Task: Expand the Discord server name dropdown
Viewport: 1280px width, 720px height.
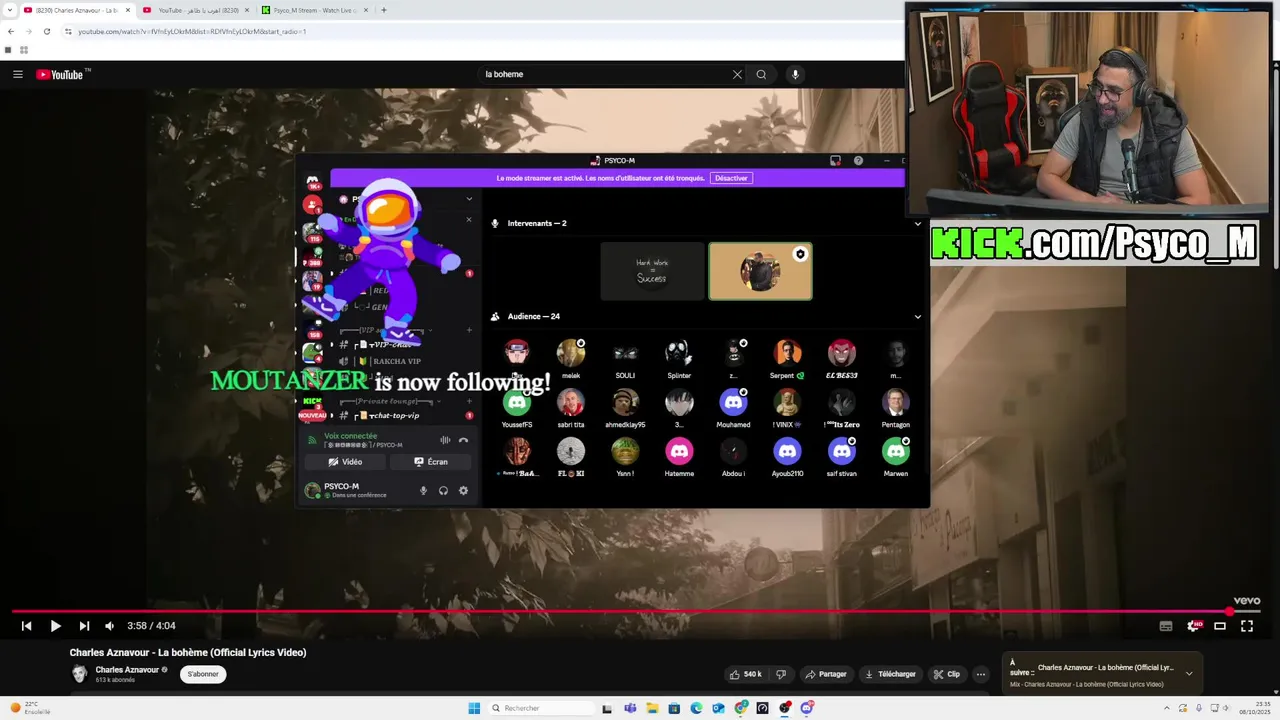Action: tap(469, 199)
